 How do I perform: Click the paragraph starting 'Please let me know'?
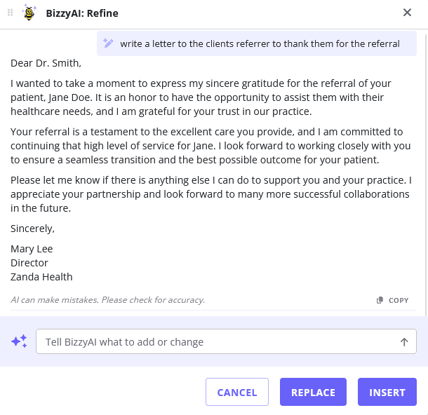[211, 194]
